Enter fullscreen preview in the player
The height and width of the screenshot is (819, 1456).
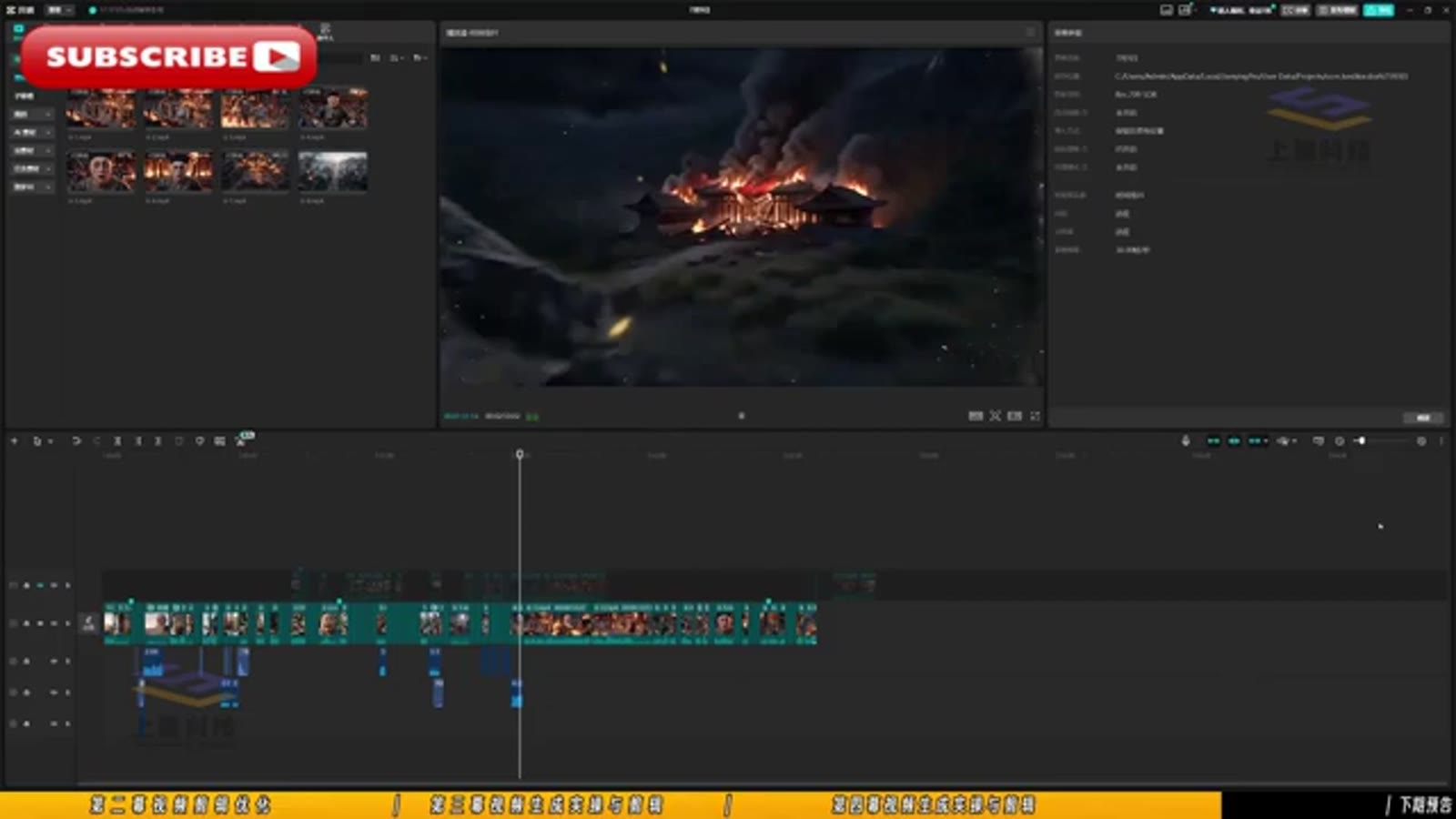(1035, 416)
